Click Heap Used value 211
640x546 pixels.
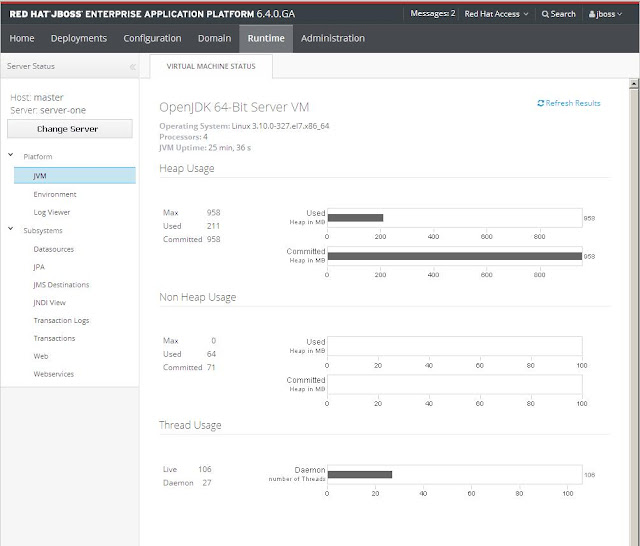213,226
